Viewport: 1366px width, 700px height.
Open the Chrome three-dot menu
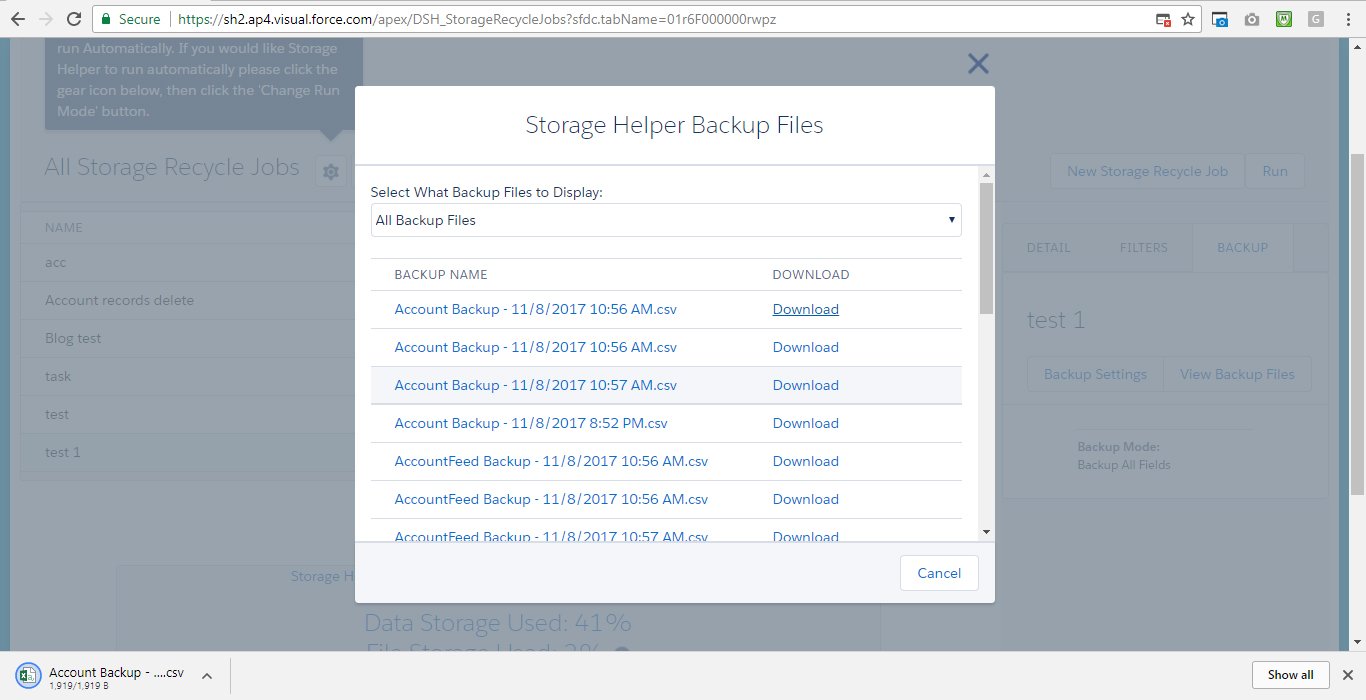pos(1347,19)
